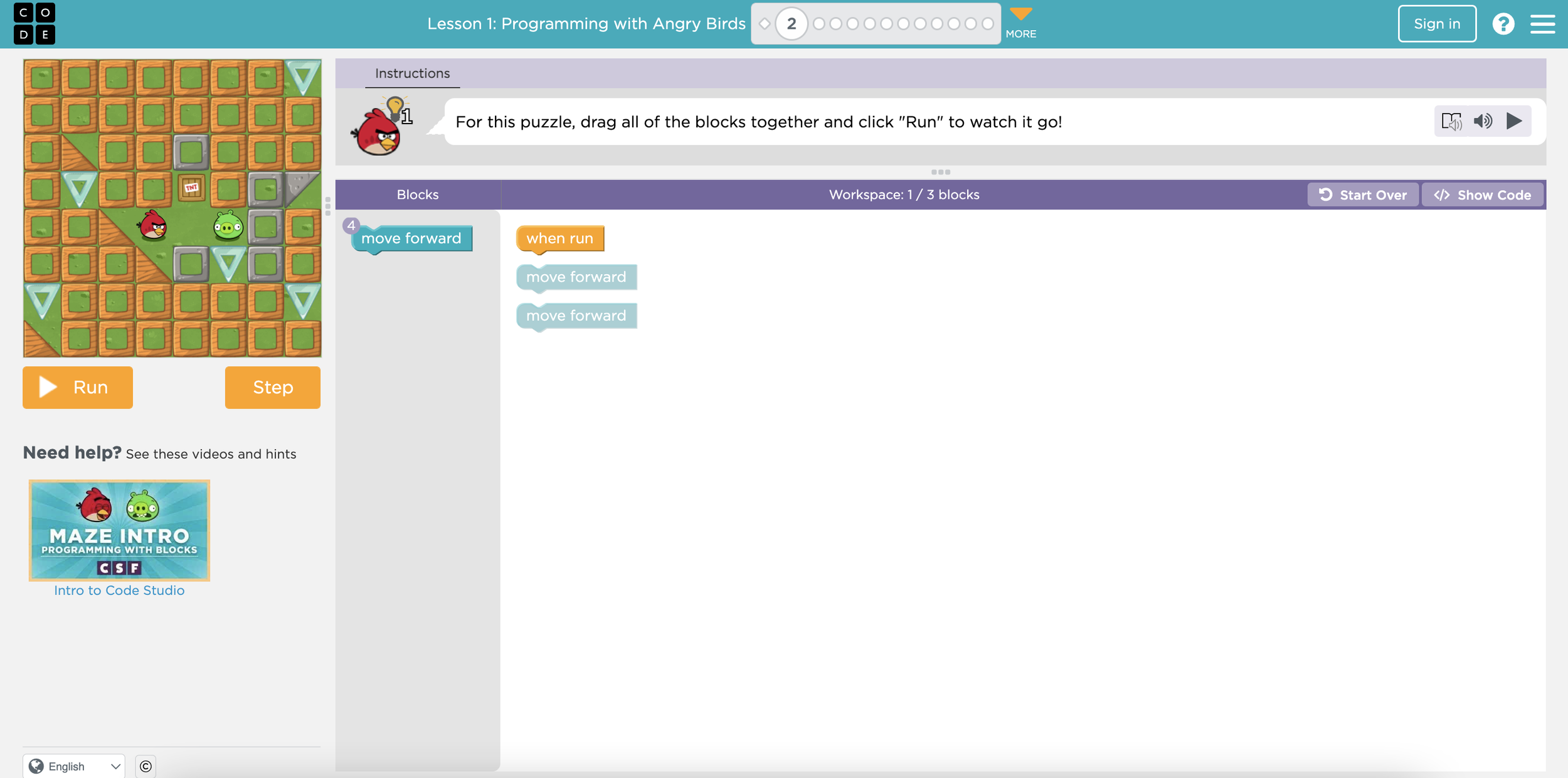1568x778 pixels.
Task: Click the hint lightbulb on the red bird
Action: 396,108
